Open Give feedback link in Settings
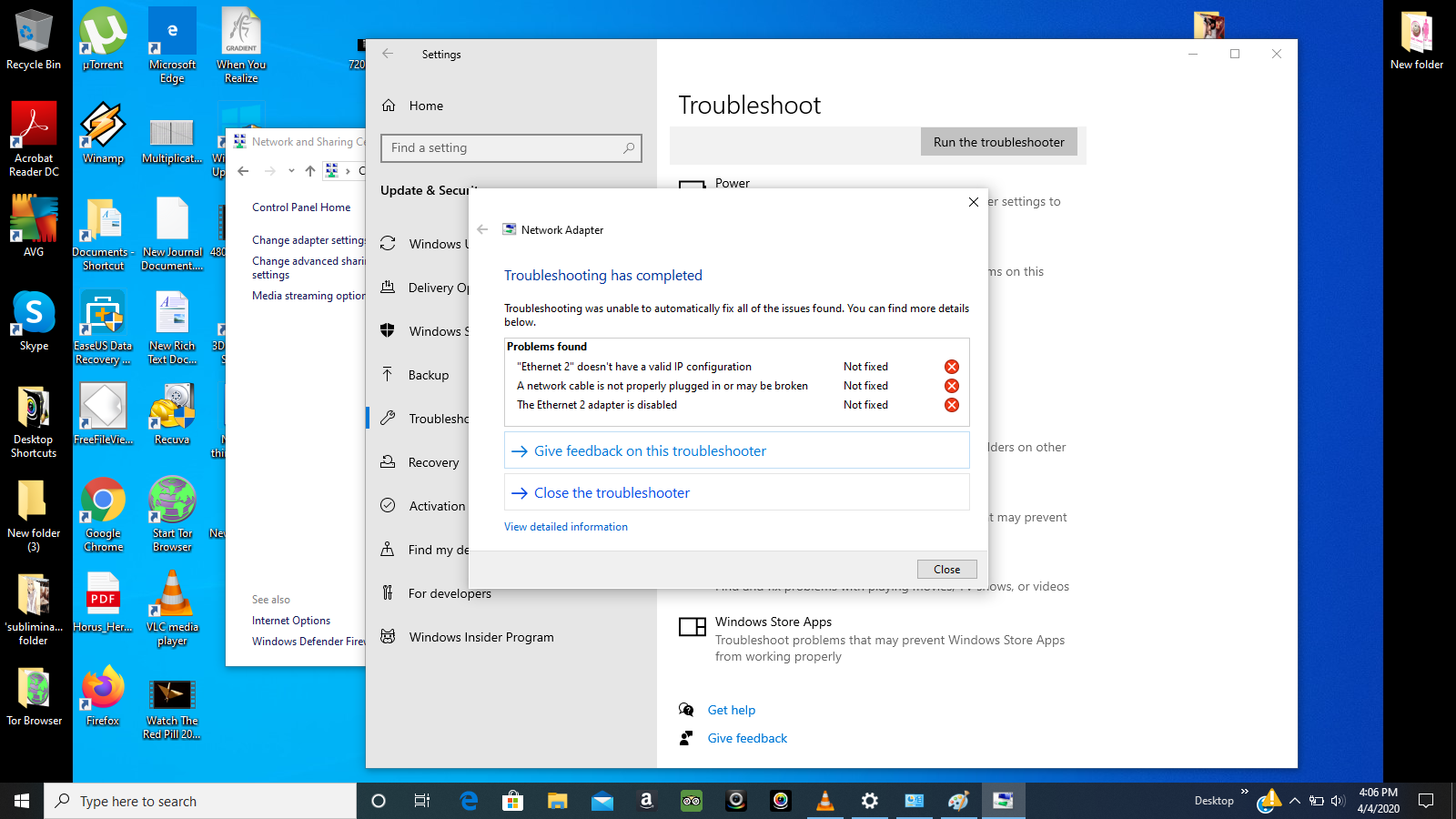Image resolution: width=1456 pixels, height=819 pixels. point(747,738)
